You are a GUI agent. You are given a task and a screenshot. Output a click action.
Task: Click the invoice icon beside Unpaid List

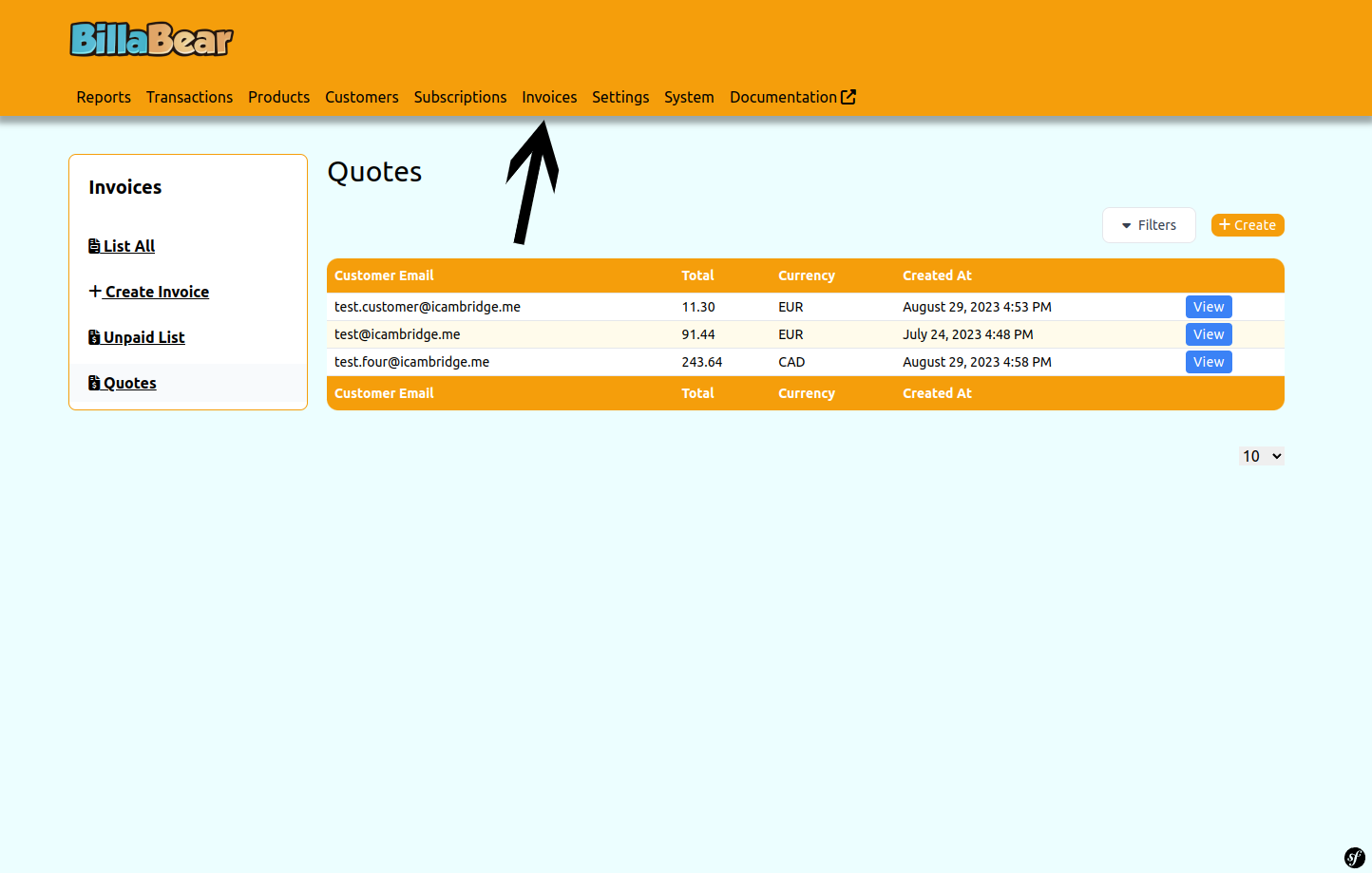(94, 337)
